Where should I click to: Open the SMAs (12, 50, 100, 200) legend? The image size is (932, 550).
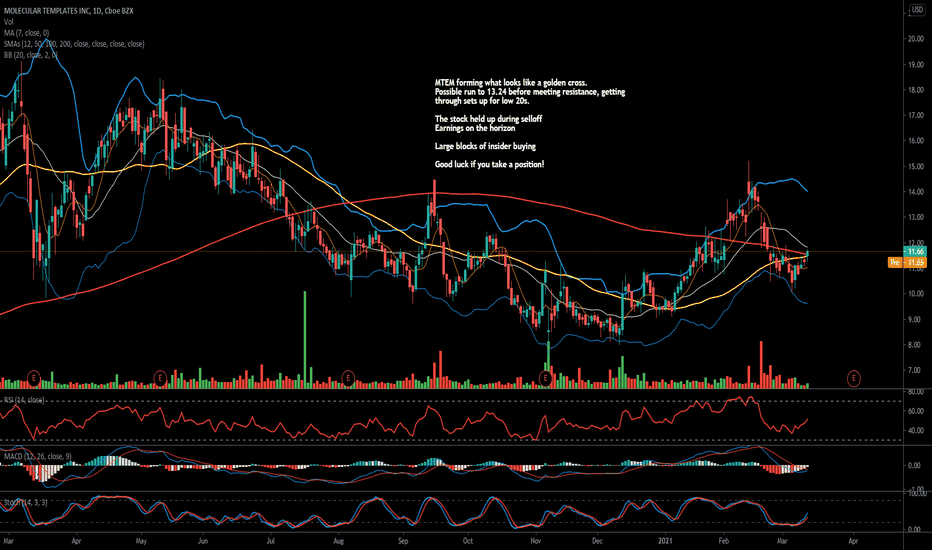[x=74, y=43]
